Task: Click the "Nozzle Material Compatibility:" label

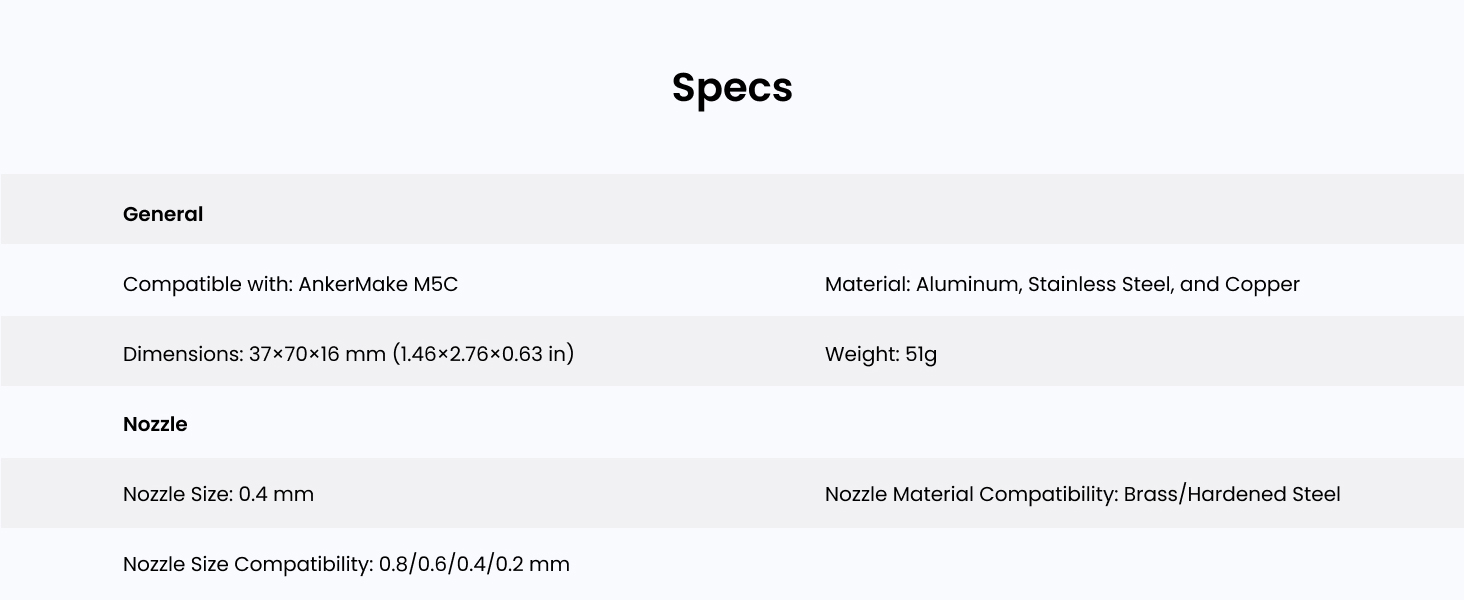Action: pos(970,494)
